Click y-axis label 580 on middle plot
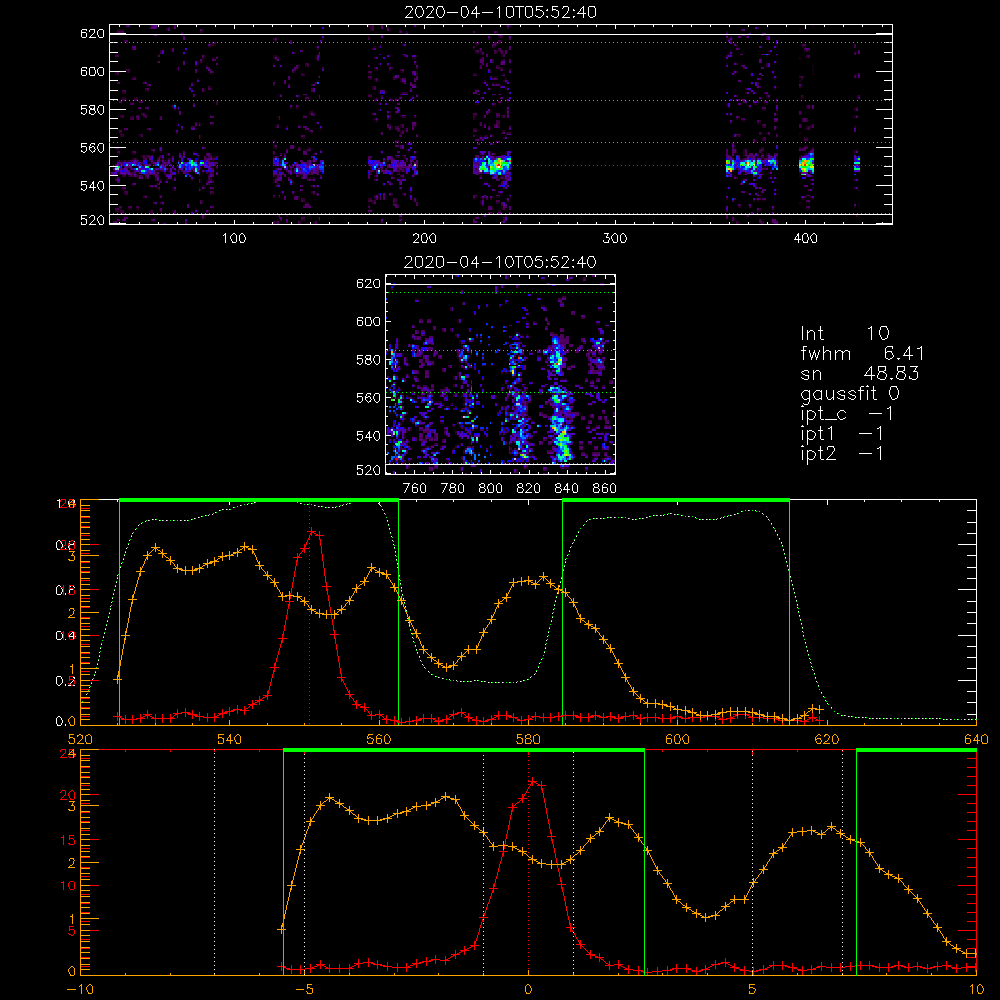The height and width of the screenshot is (1000, 1000). [369, 360]
